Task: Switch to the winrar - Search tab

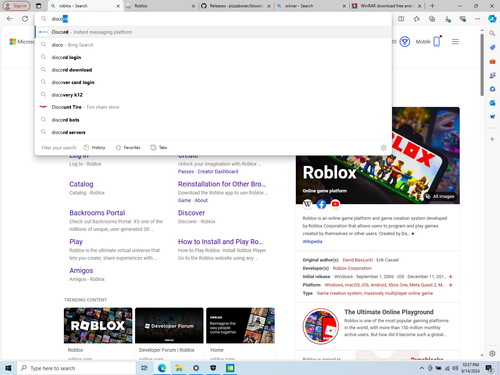Action: [311, 6]
